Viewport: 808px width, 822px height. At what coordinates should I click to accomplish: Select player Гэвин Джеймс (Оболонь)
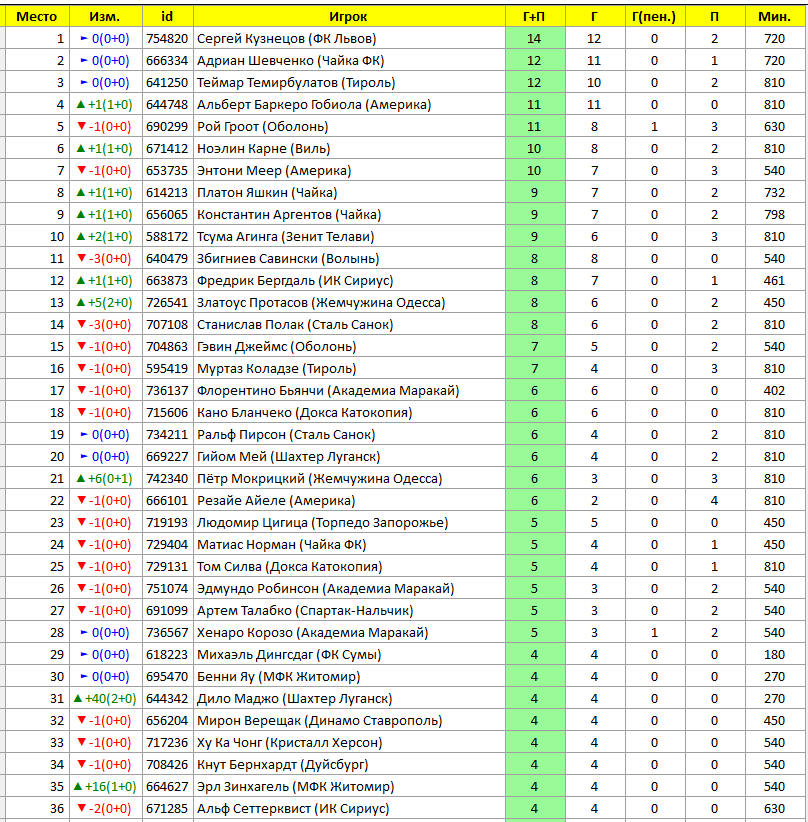click(x=276, y=347)
